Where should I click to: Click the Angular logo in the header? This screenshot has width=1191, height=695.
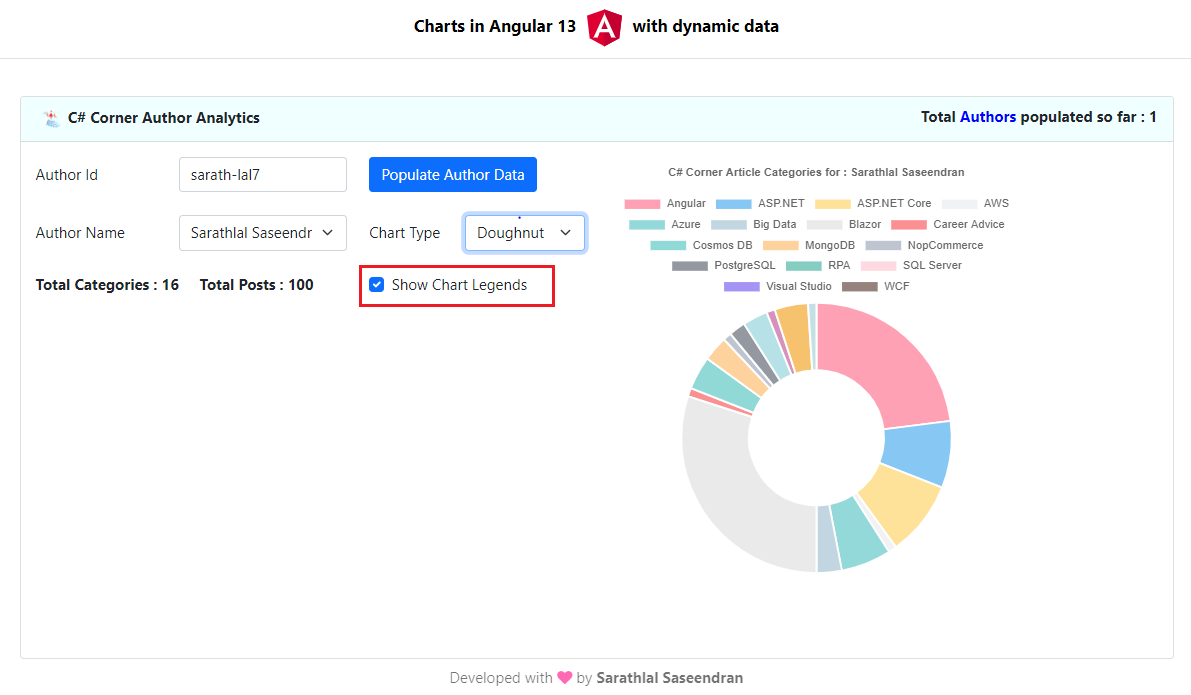(605, 27)
